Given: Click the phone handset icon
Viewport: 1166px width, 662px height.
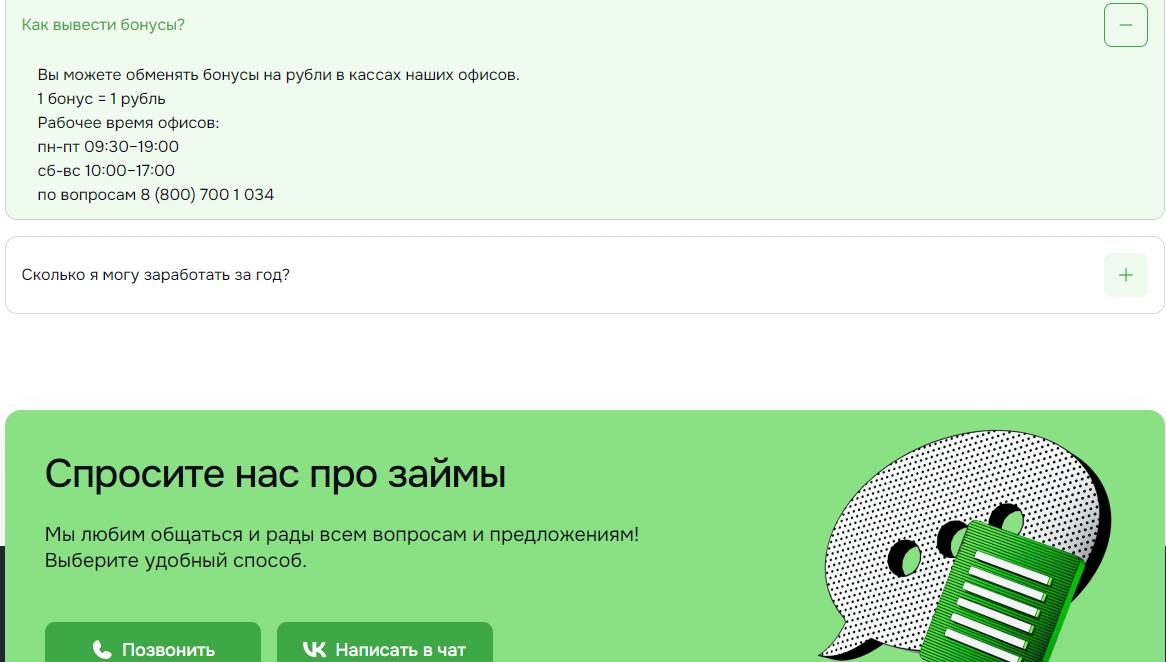Looking at the screenshot, I should (102, 650).
